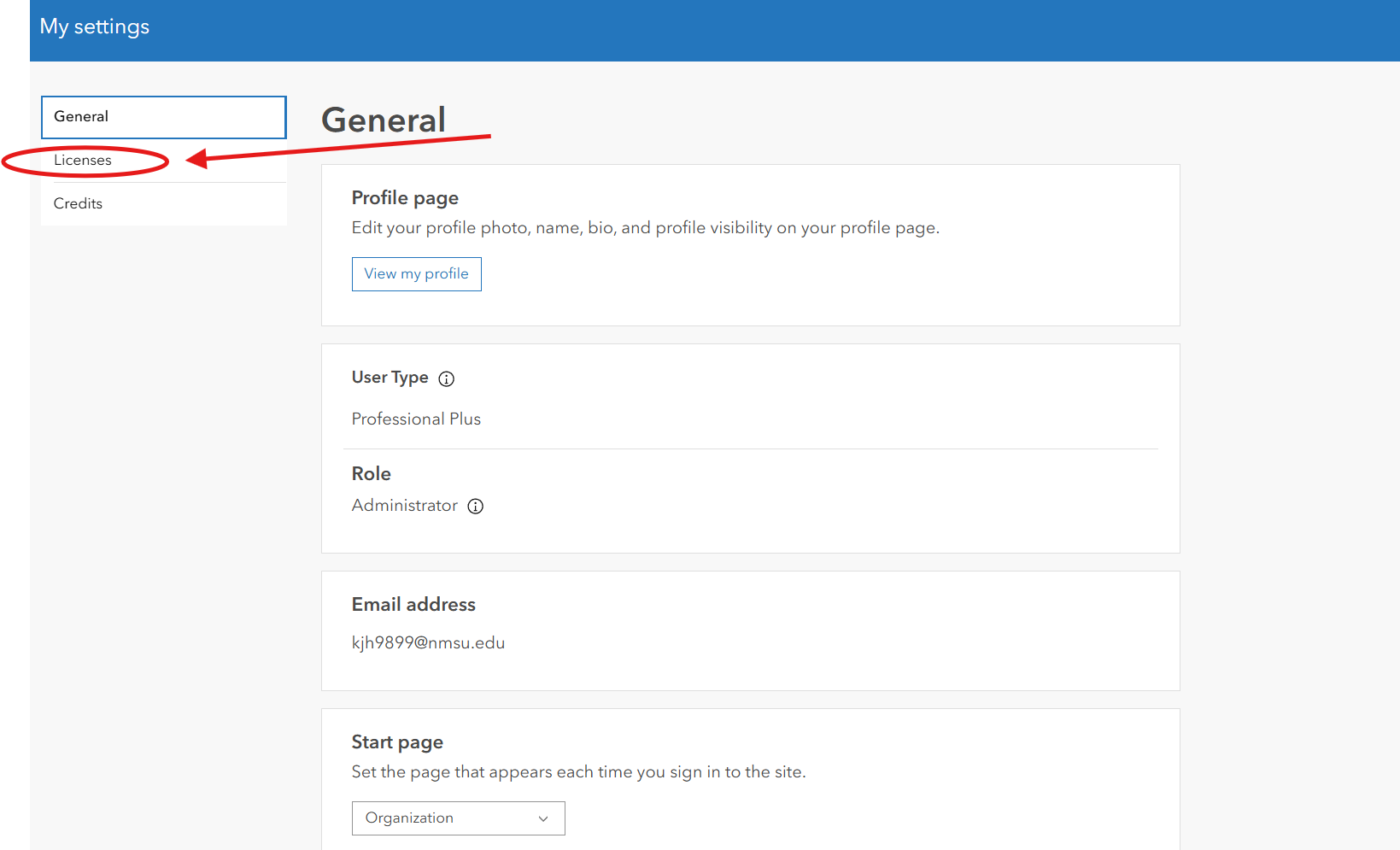Click the User Type label

[390, 378]
